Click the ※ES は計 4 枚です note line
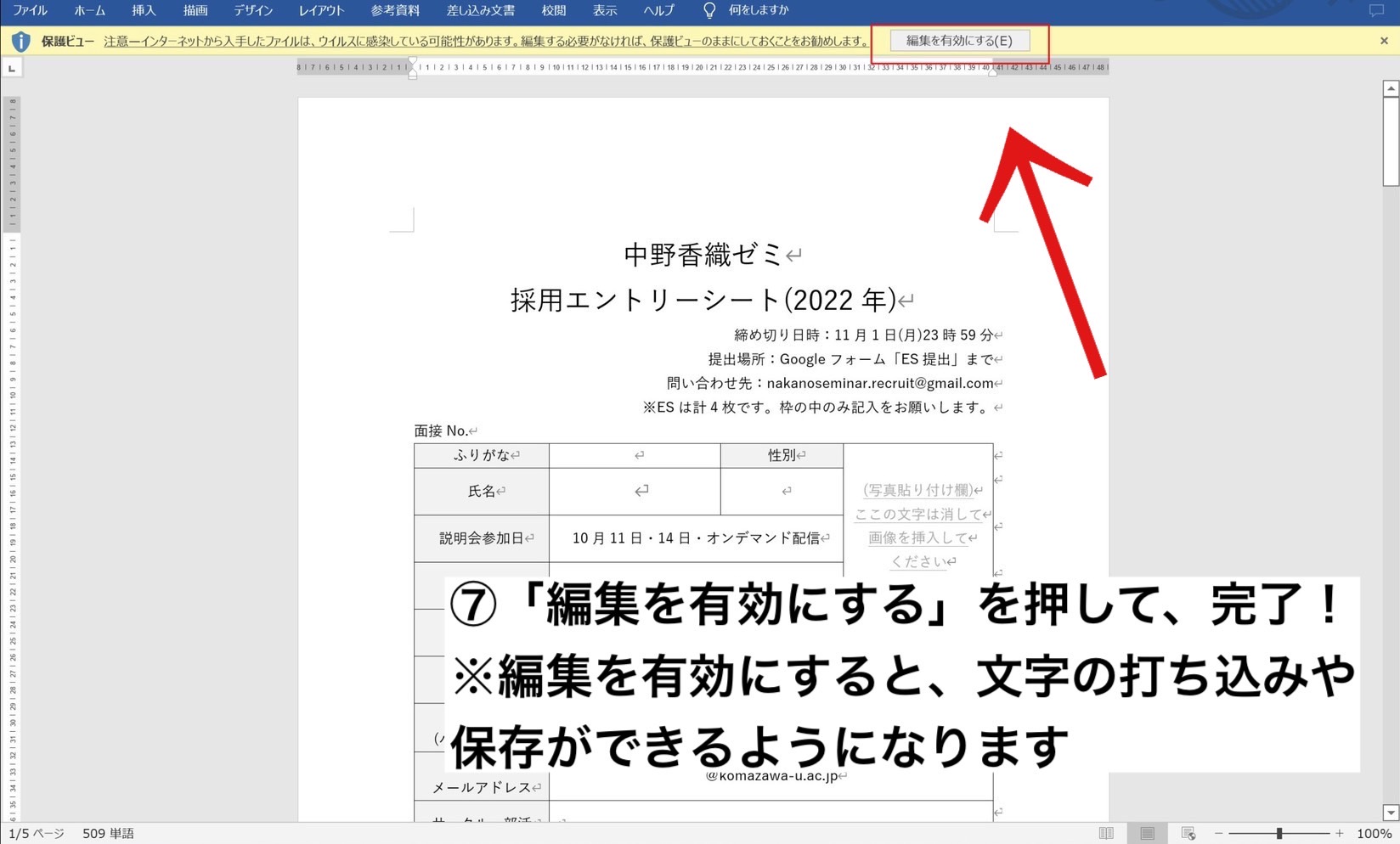 click(x=817, y=408)
